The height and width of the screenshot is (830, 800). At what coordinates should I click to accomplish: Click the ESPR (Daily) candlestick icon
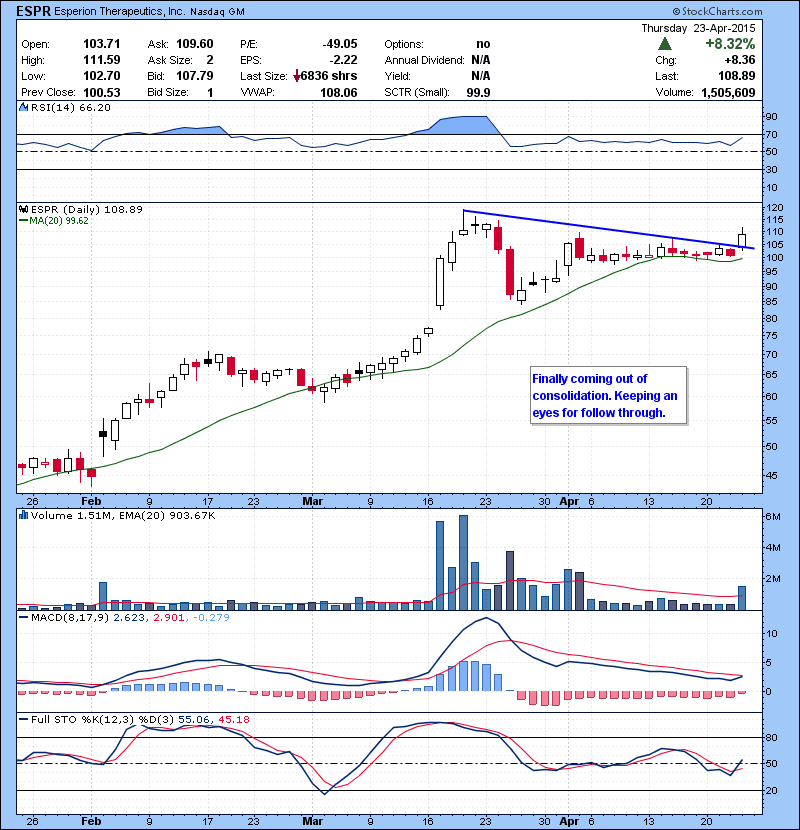[23, 209]
